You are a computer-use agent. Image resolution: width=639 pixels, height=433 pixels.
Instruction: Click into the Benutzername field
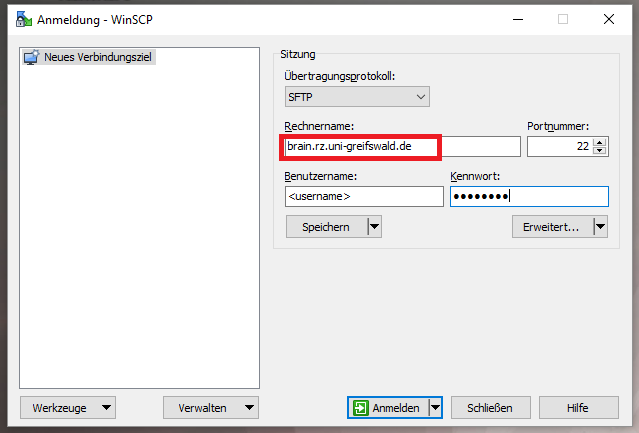[363, 196]
